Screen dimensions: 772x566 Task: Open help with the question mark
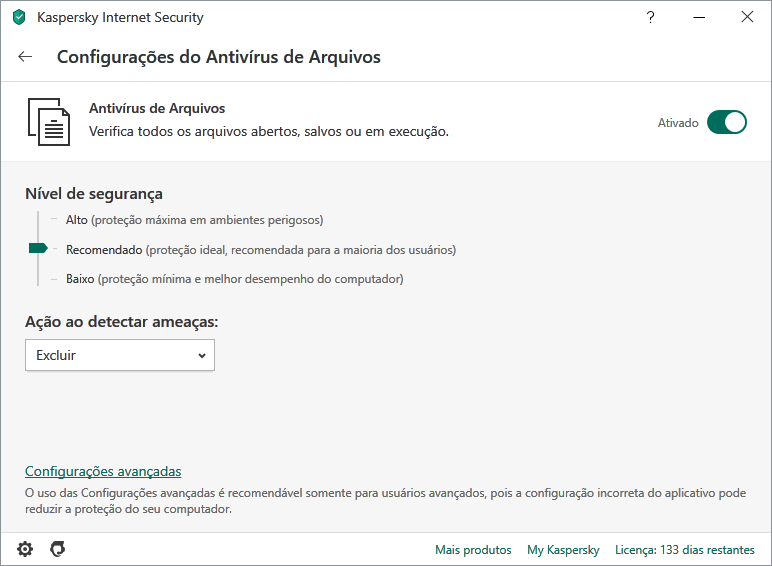(650, 17)
